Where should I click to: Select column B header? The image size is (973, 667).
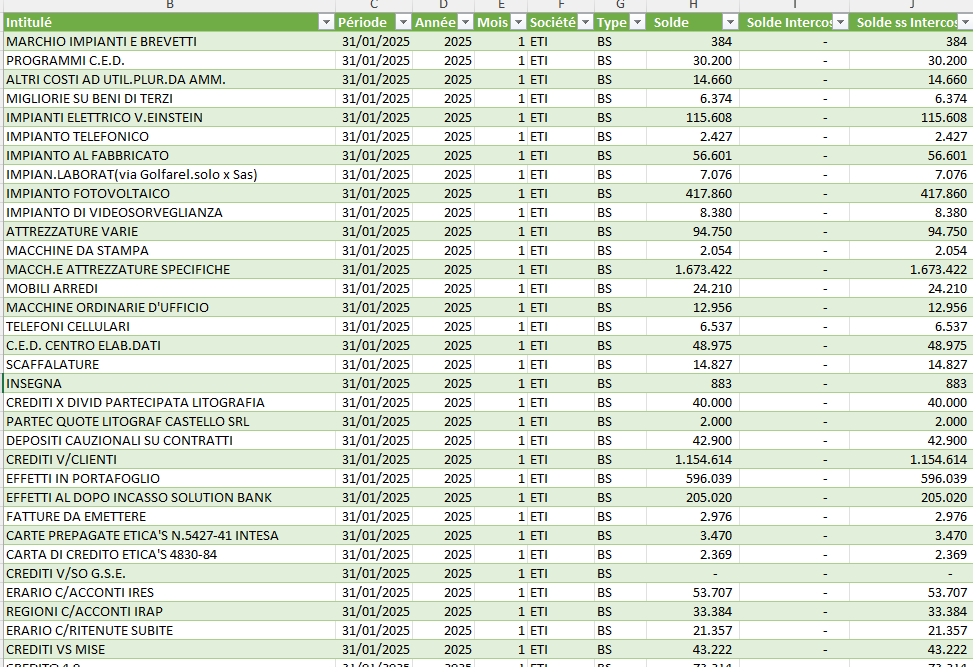click(x=169, y=5)
